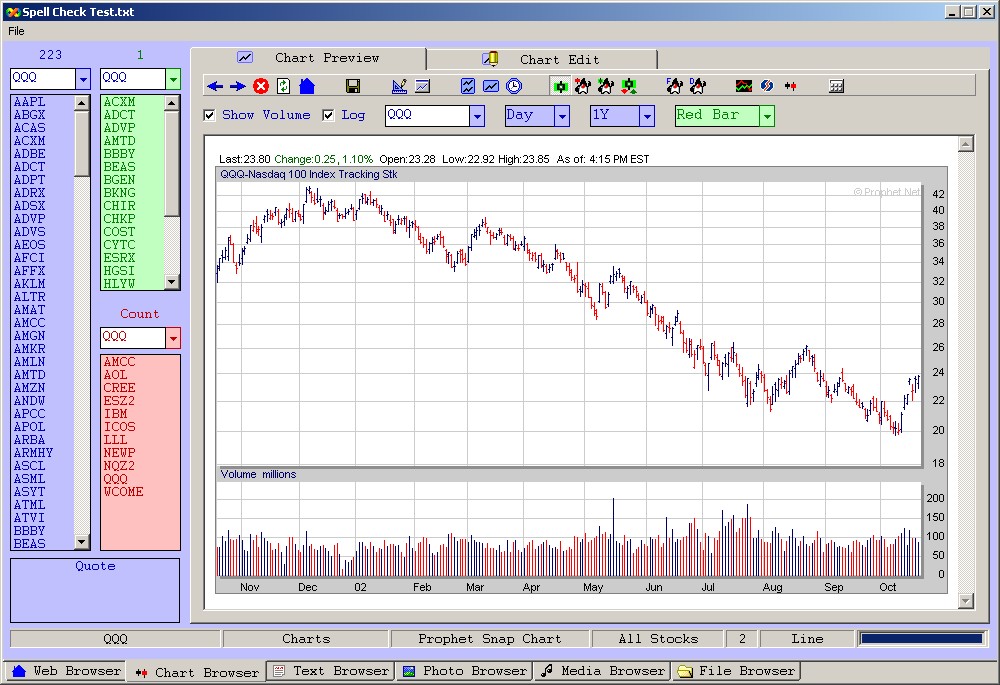Click the All Stocks status button
Image resolution: width=1000 pixels, height=685 pixels.
[658, 638]
